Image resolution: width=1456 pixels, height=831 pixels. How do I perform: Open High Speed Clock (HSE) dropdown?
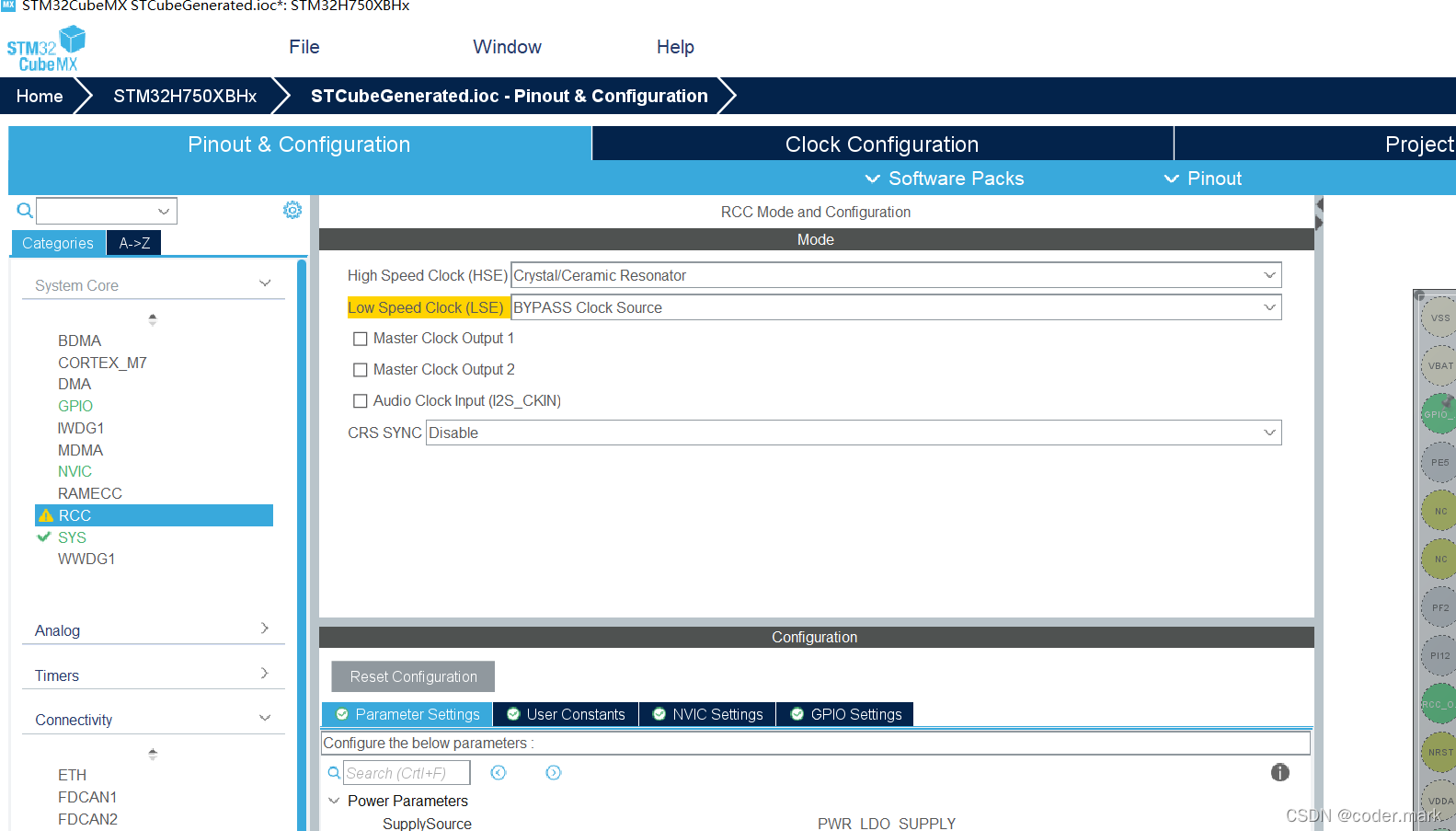pyautogui.click(x=896, y=275)
